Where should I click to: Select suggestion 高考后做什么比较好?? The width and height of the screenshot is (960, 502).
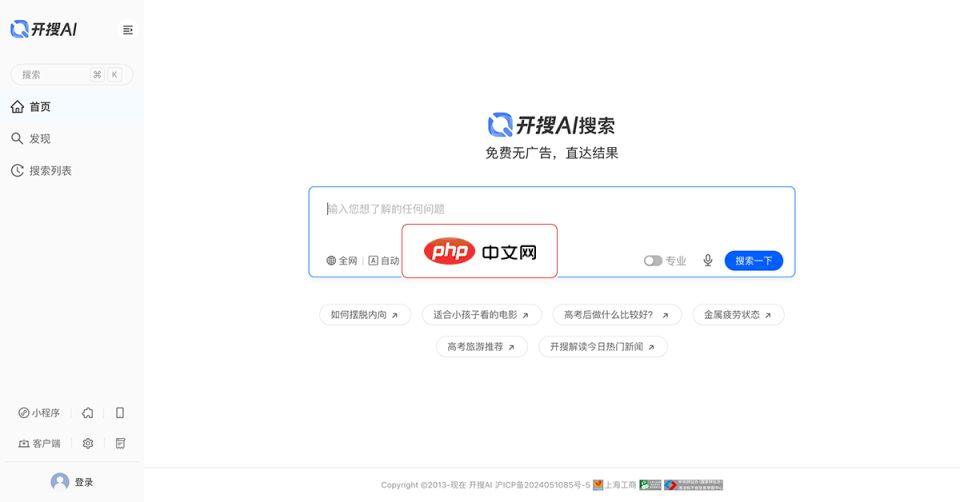coord(617,315)
